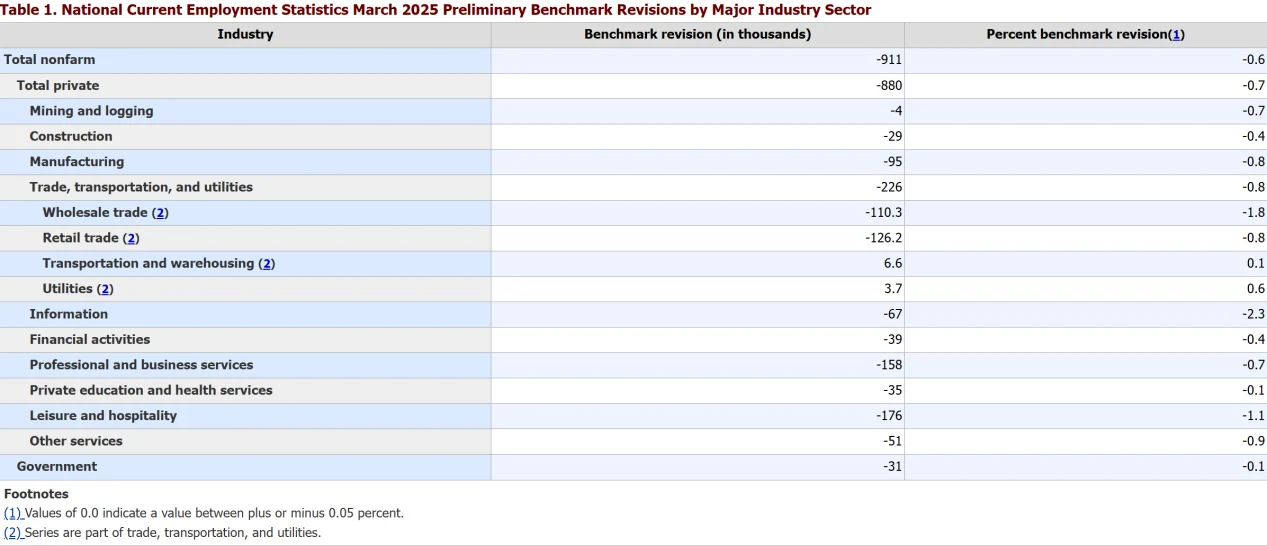
Task: Click the 'Professional and business services' row label
Action: 141,365
